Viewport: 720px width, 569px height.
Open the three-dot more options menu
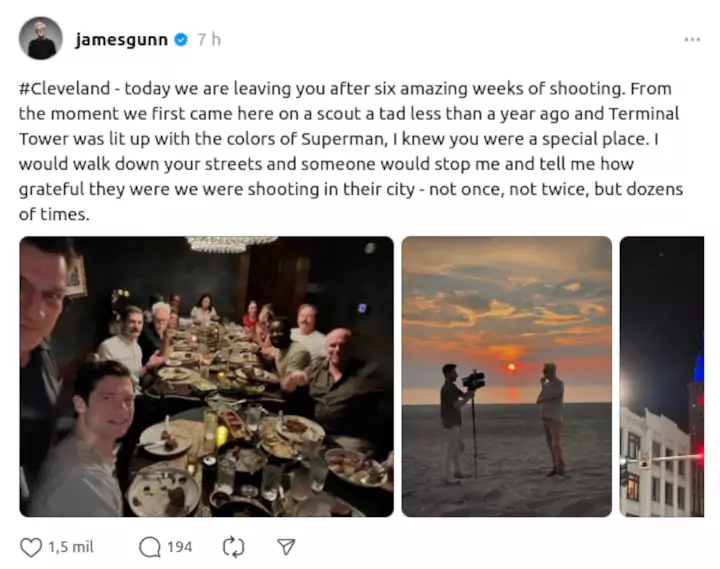pyautogui.click(x=692, y=40)
